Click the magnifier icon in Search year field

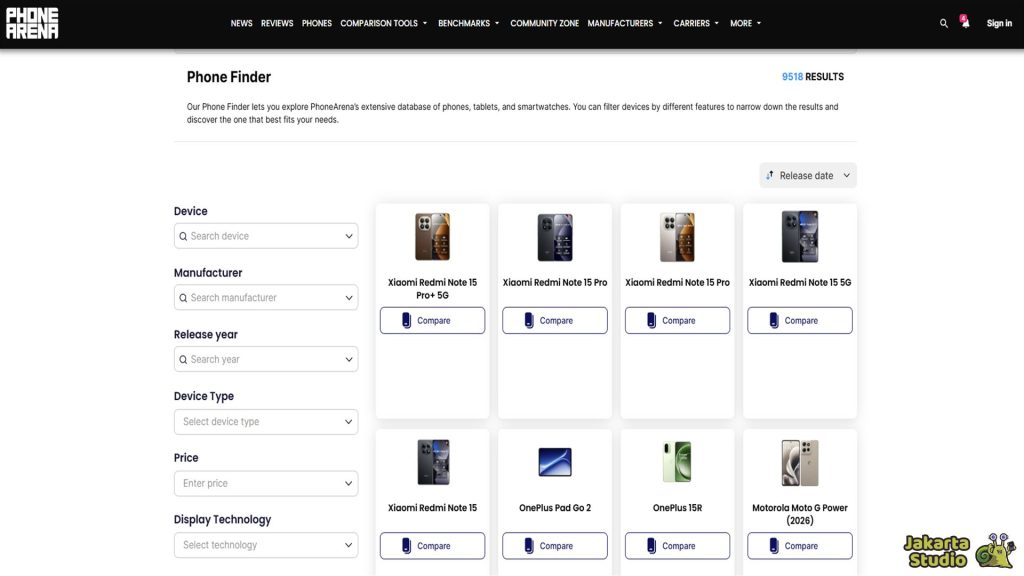tap(183, 360)
